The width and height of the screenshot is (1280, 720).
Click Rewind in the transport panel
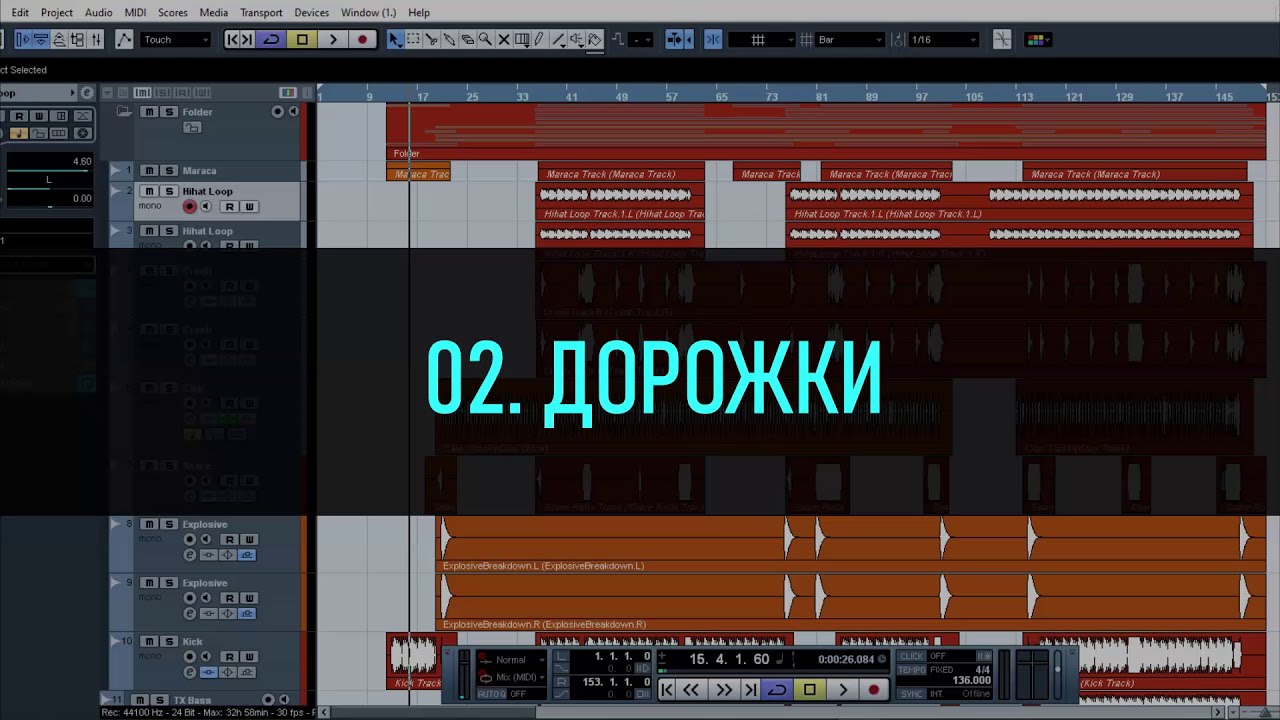691,690
